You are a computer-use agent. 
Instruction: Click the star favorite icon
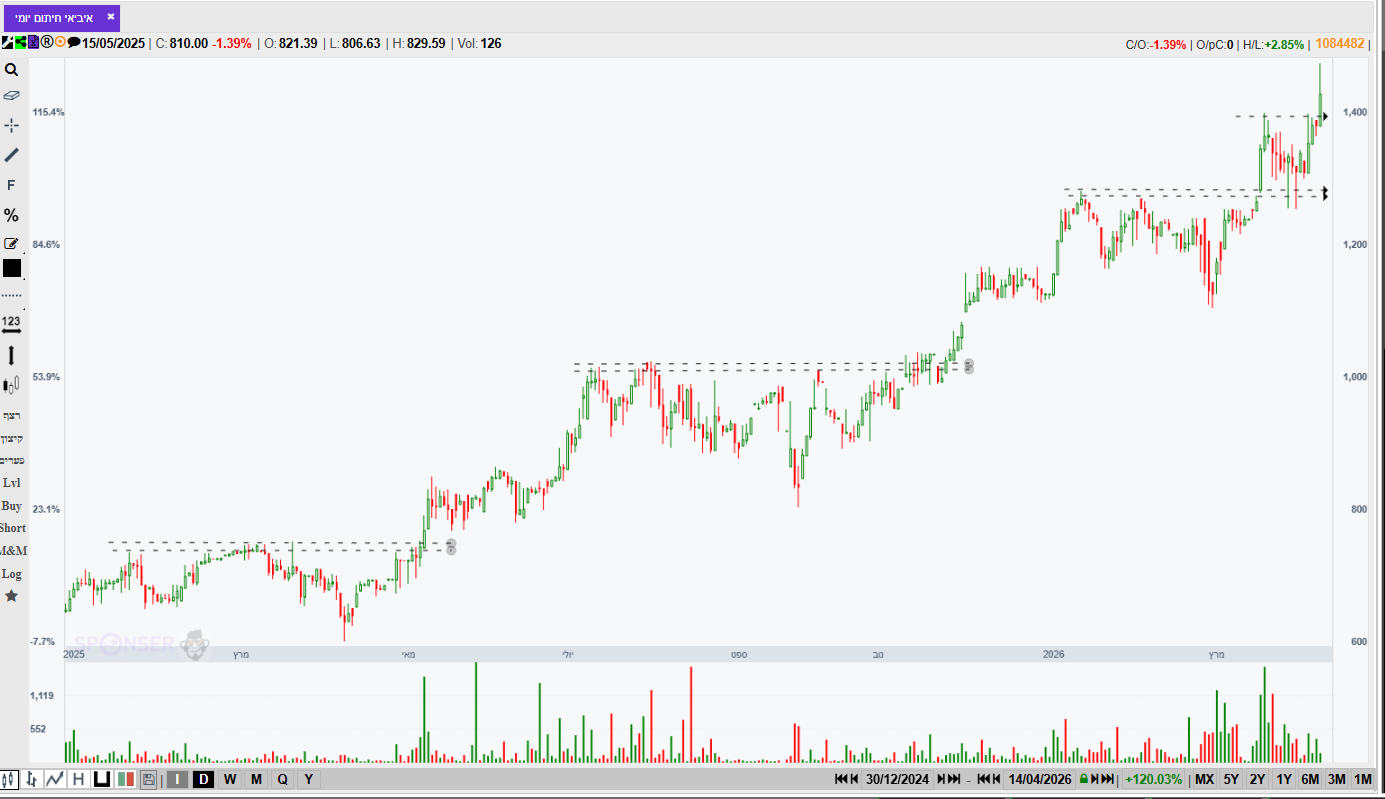pyautogui.click(x=12, y=596)
